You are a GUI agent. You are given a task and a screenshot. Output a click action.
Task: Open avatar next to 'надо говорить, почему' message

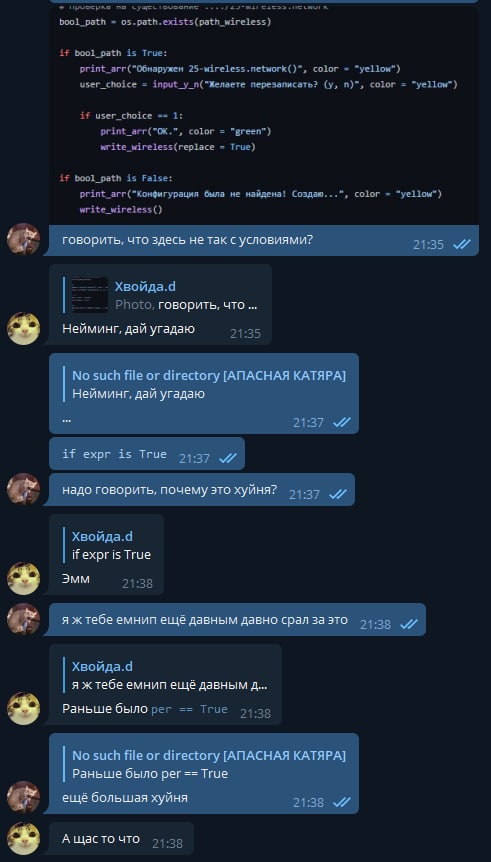[23, 489]
